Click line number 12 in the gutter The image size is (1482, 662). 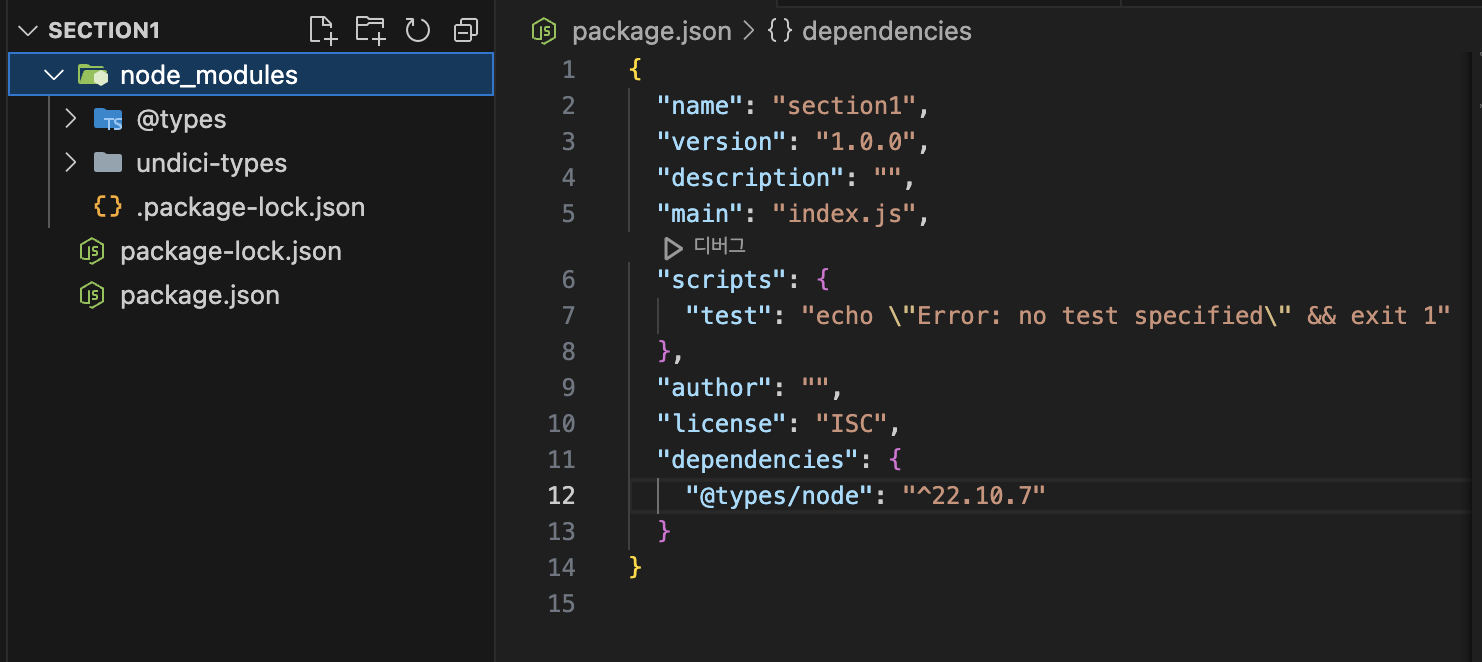pyautogui.click(x=562, y=495)
